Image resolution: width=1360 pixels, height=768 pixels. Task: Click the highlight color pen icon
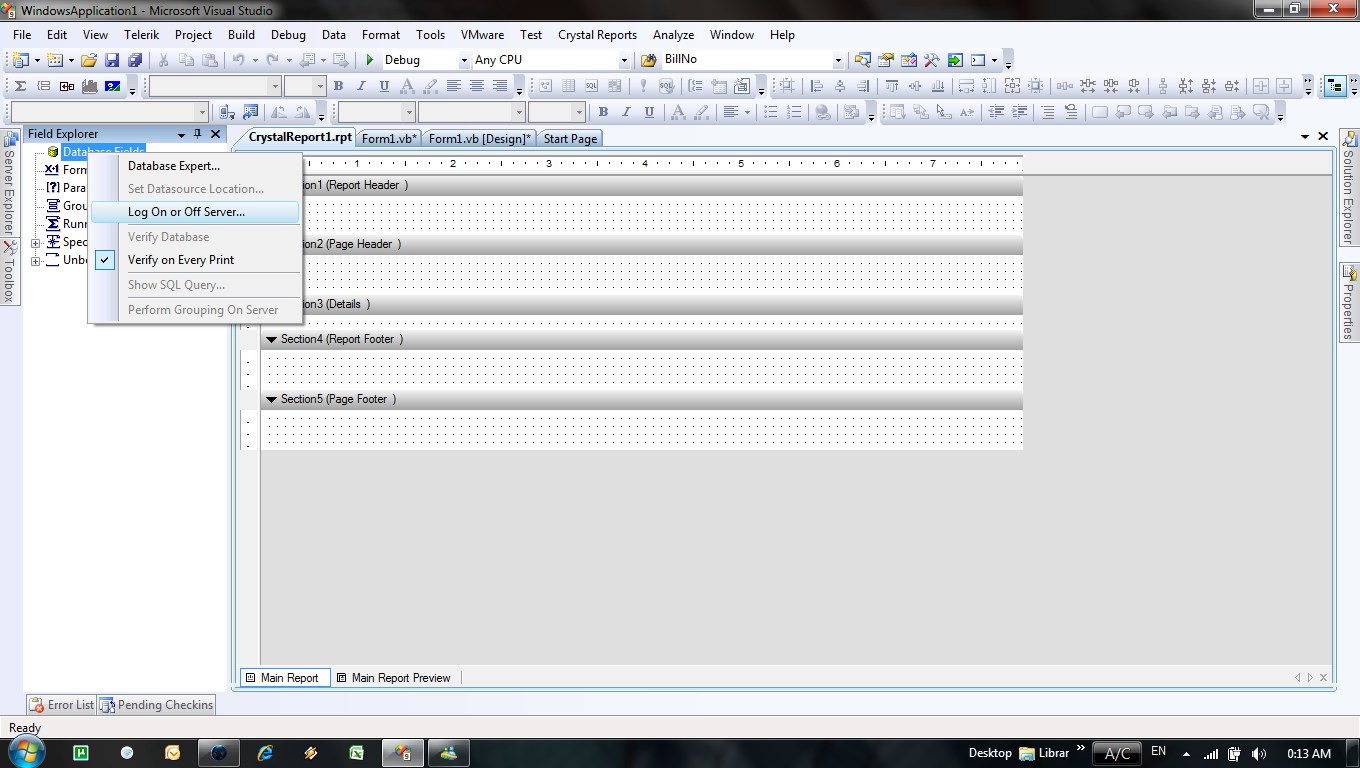(x=430, y=86)
